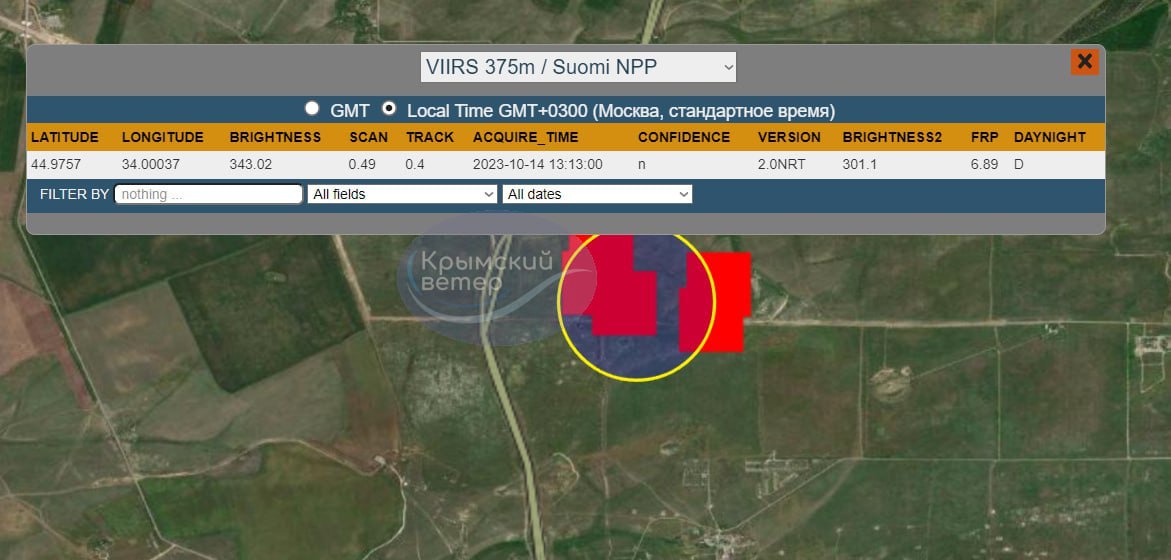
Task: Sort by the BRIGHTNESS2 column header
Action: tap(892, 137)
